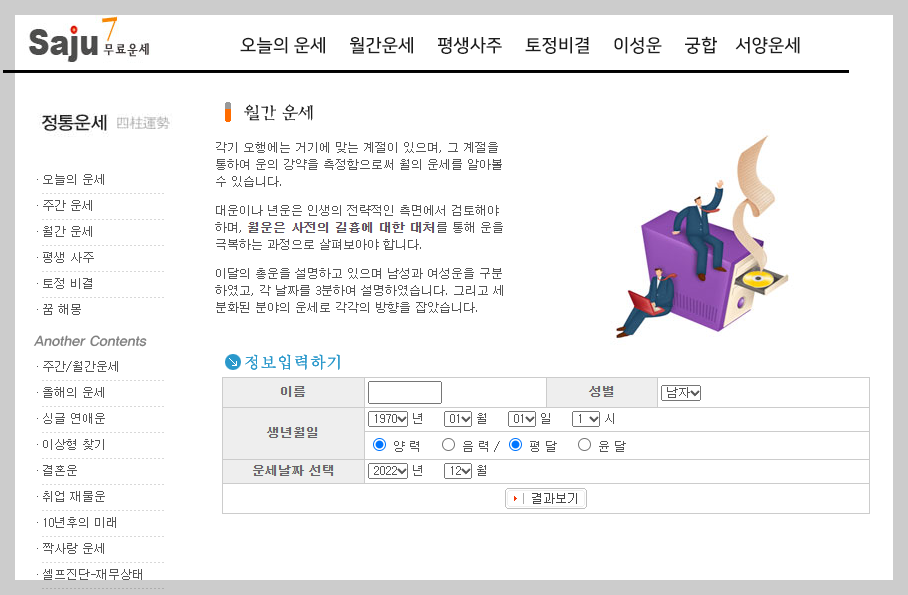Click the 정통운세 sidebar heading
Viewport: 908px width, 595px height.
pos(74,123)
